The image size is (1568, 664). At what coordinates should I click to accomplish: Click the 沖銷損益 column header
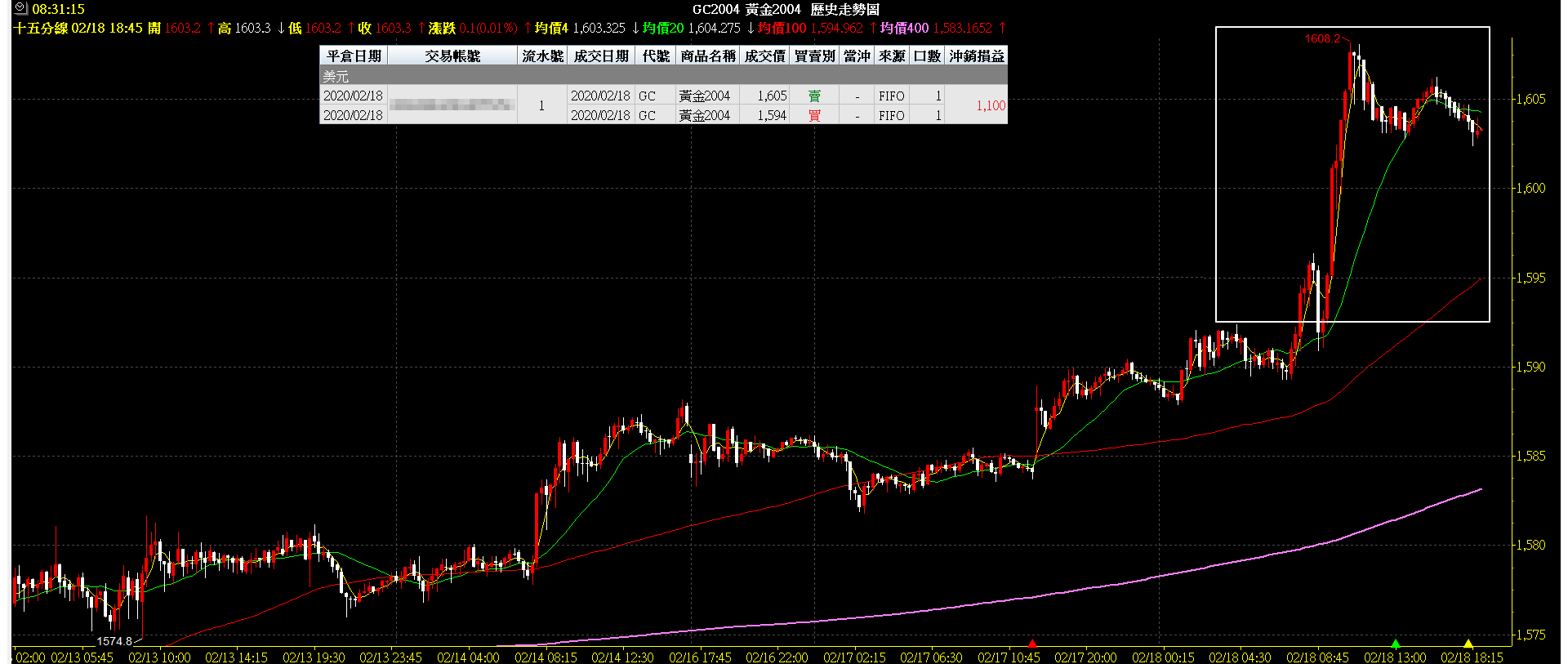click(976, 56)
